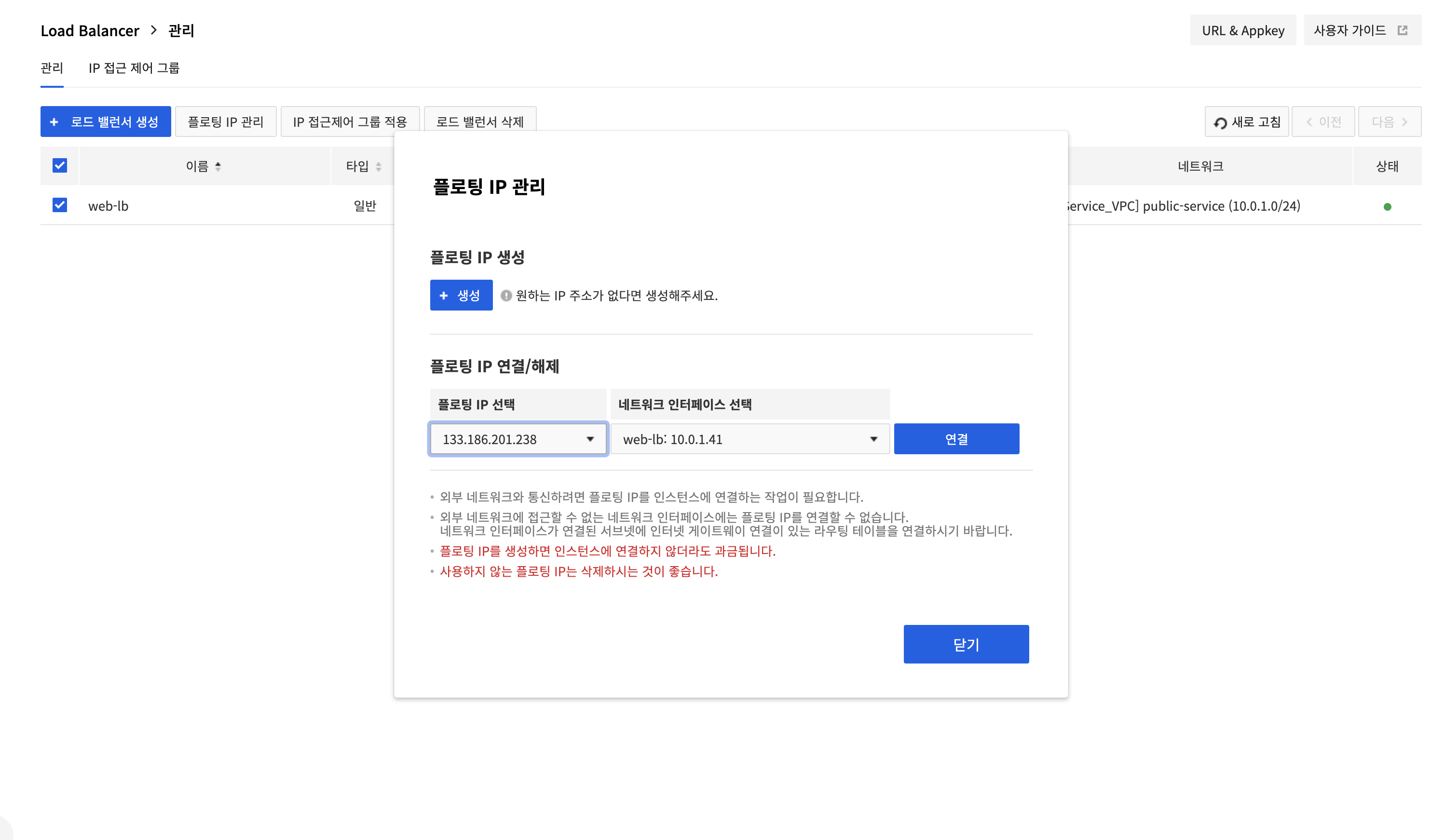The image size is (1444, 840).
Task: Click the breadcrumb chevron after Load Balancer
Action: (153, 30)
